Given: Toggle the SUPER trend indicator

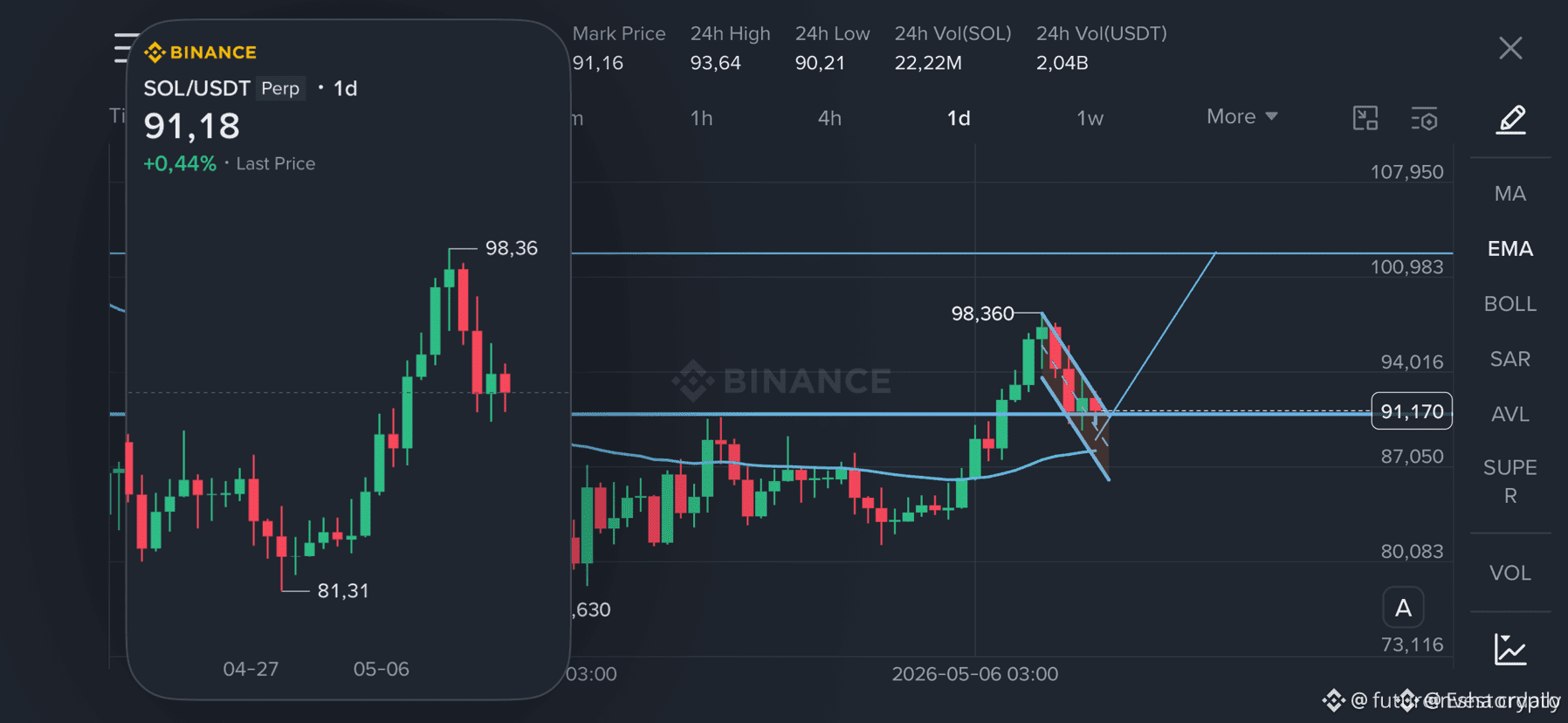Looking at the screenshot, I should (x=1510, y=481).
